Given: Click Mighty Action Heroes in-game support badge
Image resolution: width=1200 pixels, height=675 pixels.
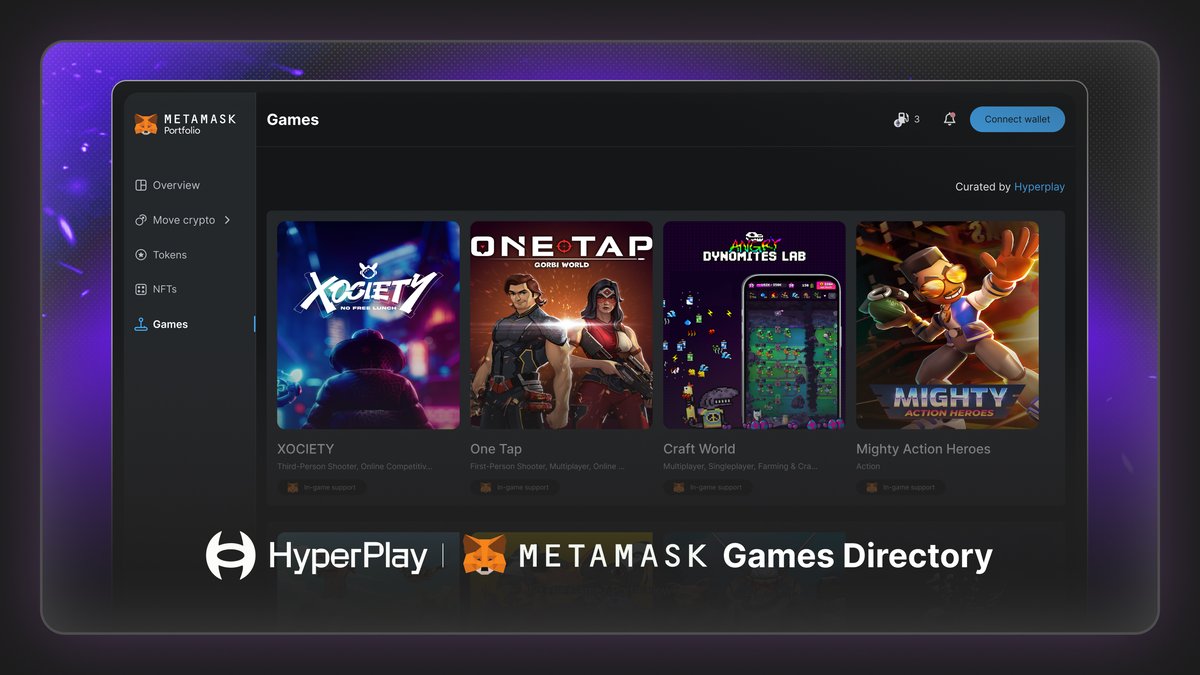Looking at the screenshot, I should click(x=901, y=487).
